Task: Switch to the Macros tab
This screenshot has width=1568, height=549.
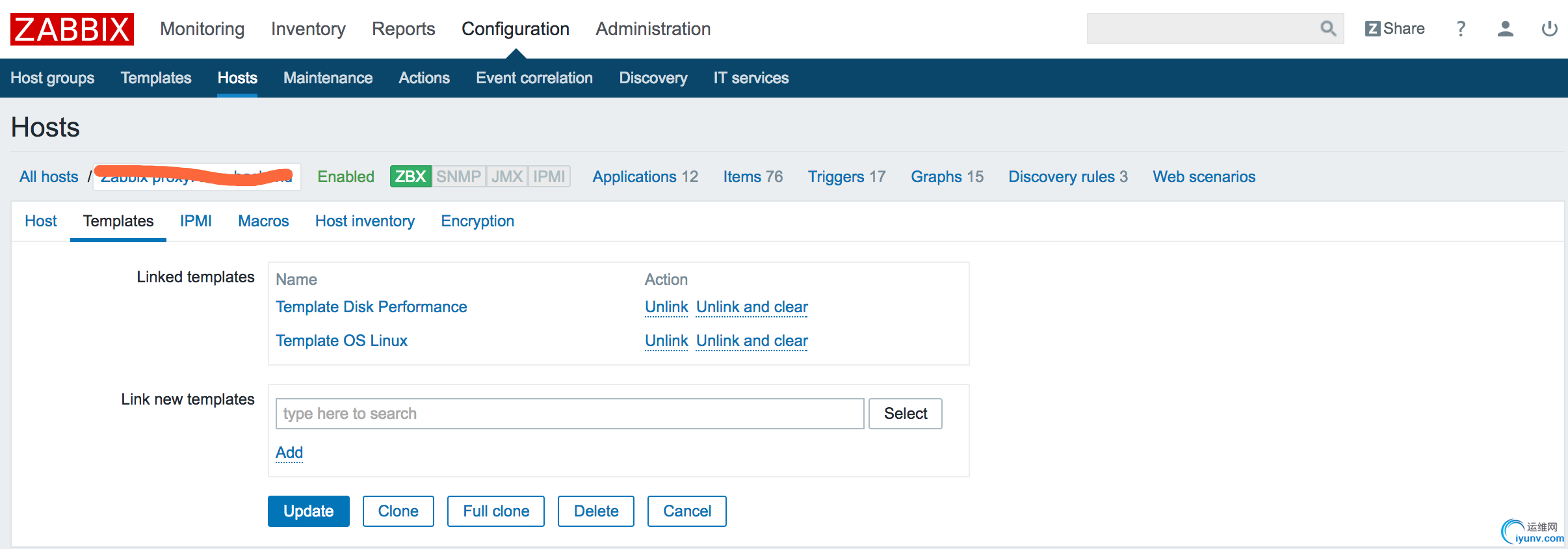Action: point(263,221)
